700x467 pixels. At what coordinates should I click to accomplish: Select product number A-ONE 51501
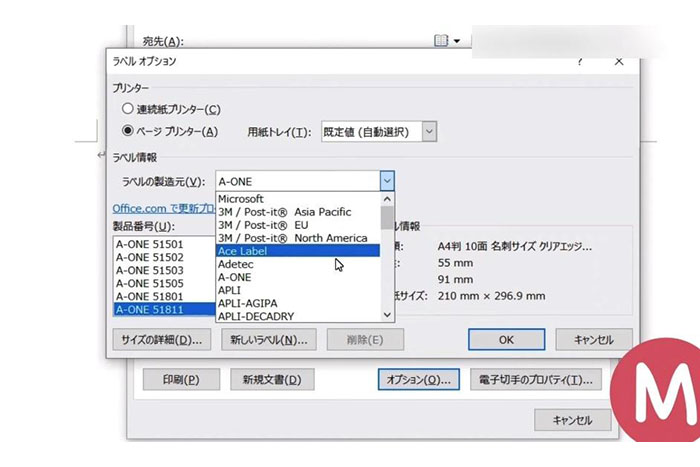[164, 244]
